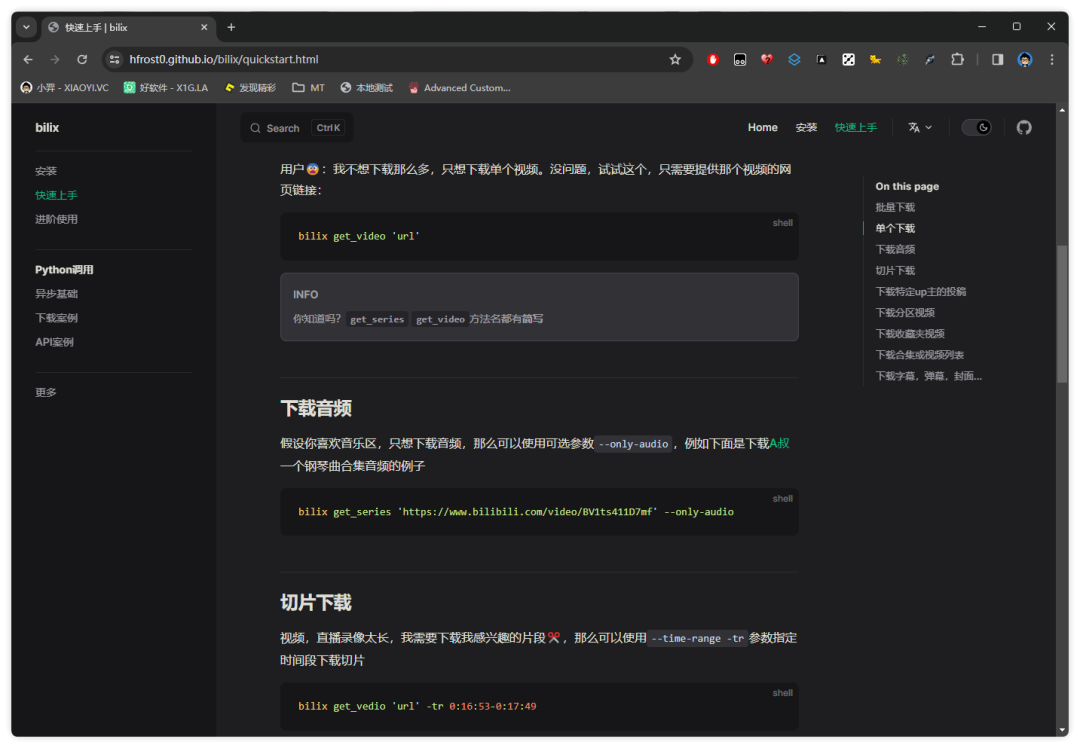Open the MT bookmarks folder
Screen dimensions: 1080x748
point(308,88)
